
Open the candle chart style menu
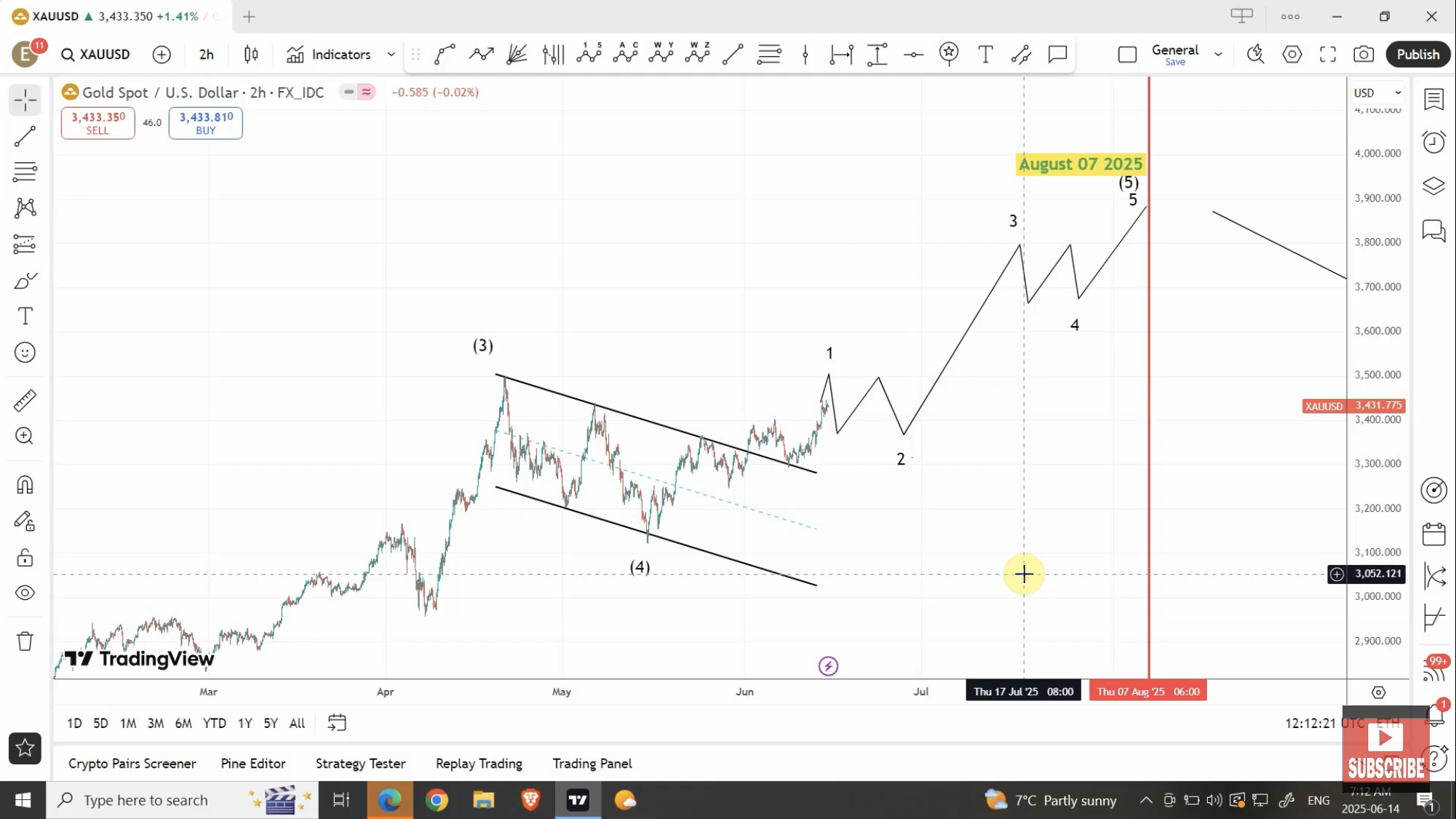click(x=251, y=55)
